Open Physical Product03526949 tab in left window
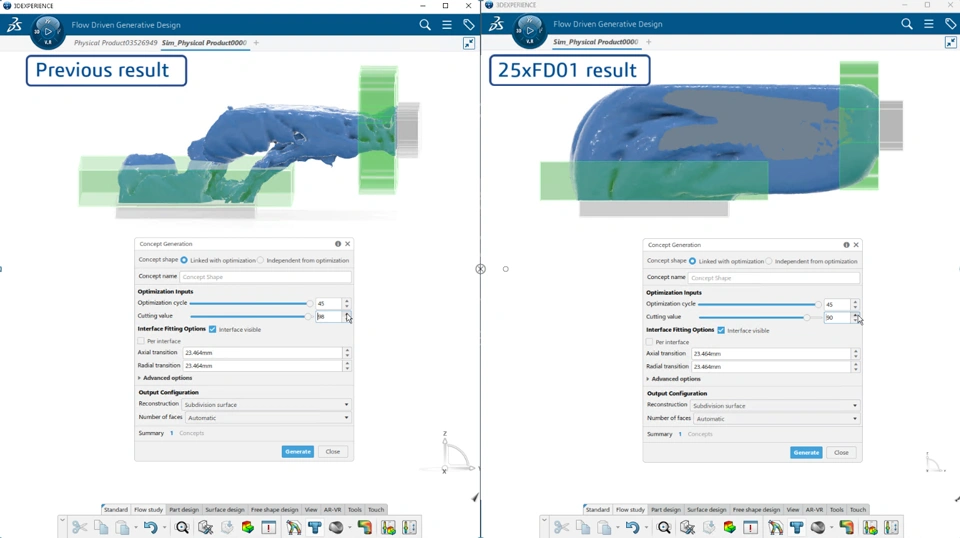Viewport: 960px width, 538px height. [x=116, y=43]
